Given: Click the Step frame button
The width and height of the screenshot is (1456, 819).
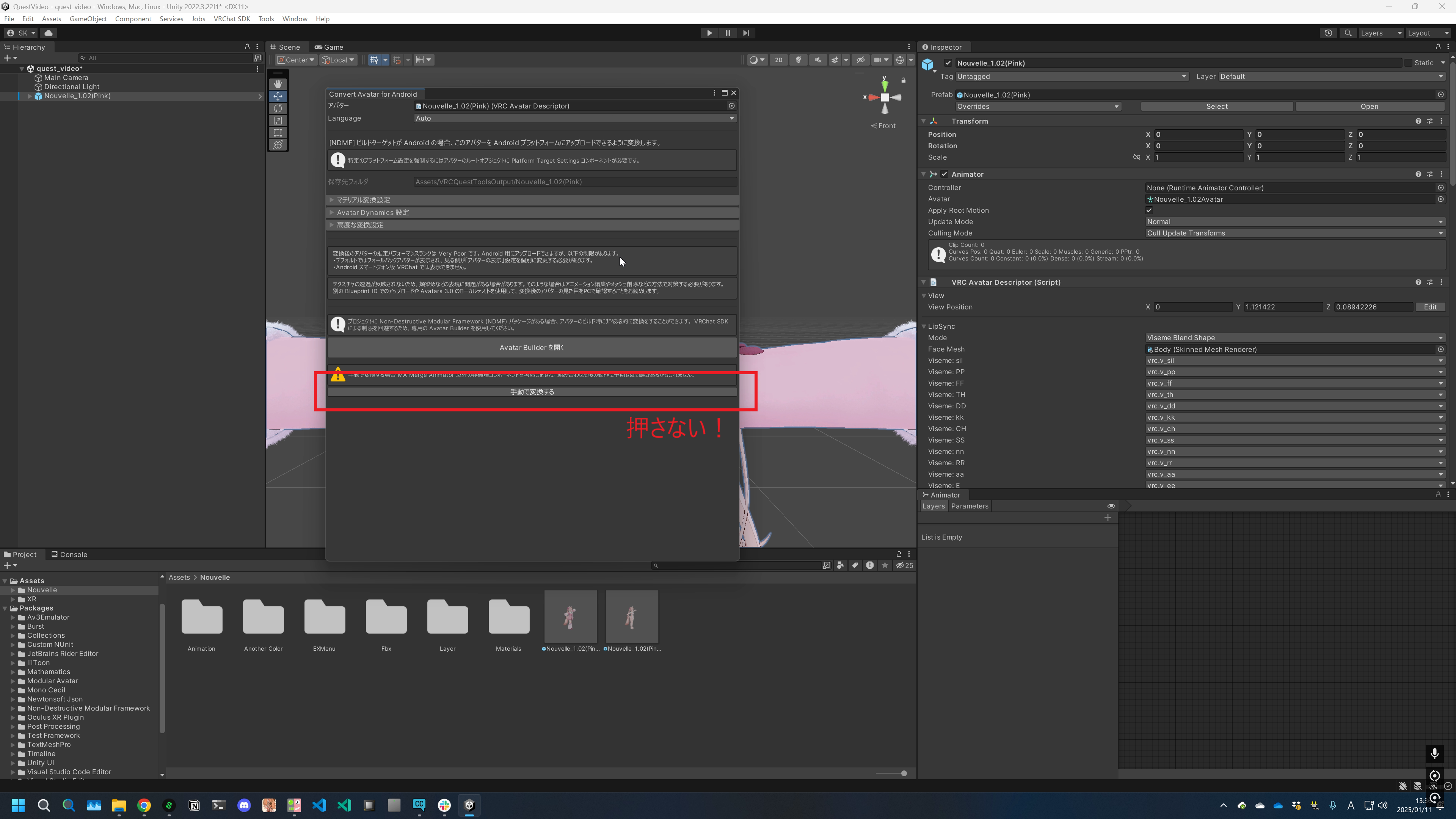Looking at the screenshot, I should click(746, 33).
